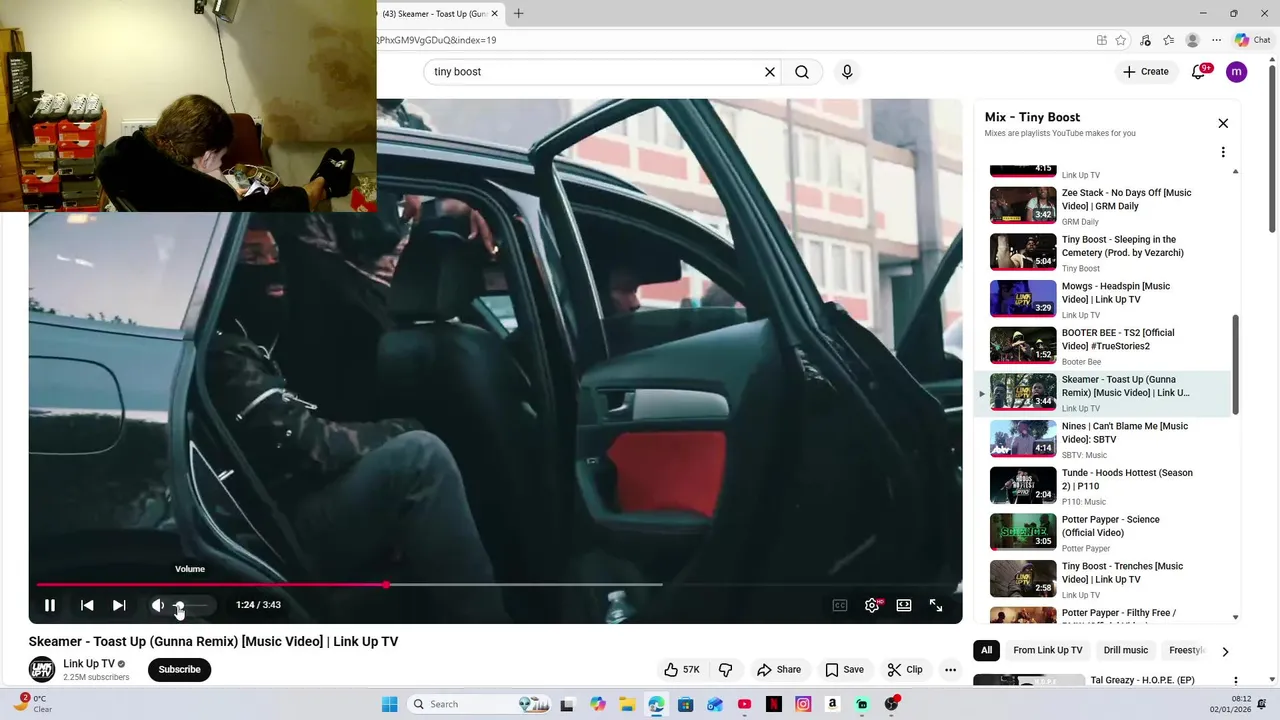Select the 'Drill music' chip
Image resolution: width=1280 pixels, height=720 pixels.
[1126, 650]
